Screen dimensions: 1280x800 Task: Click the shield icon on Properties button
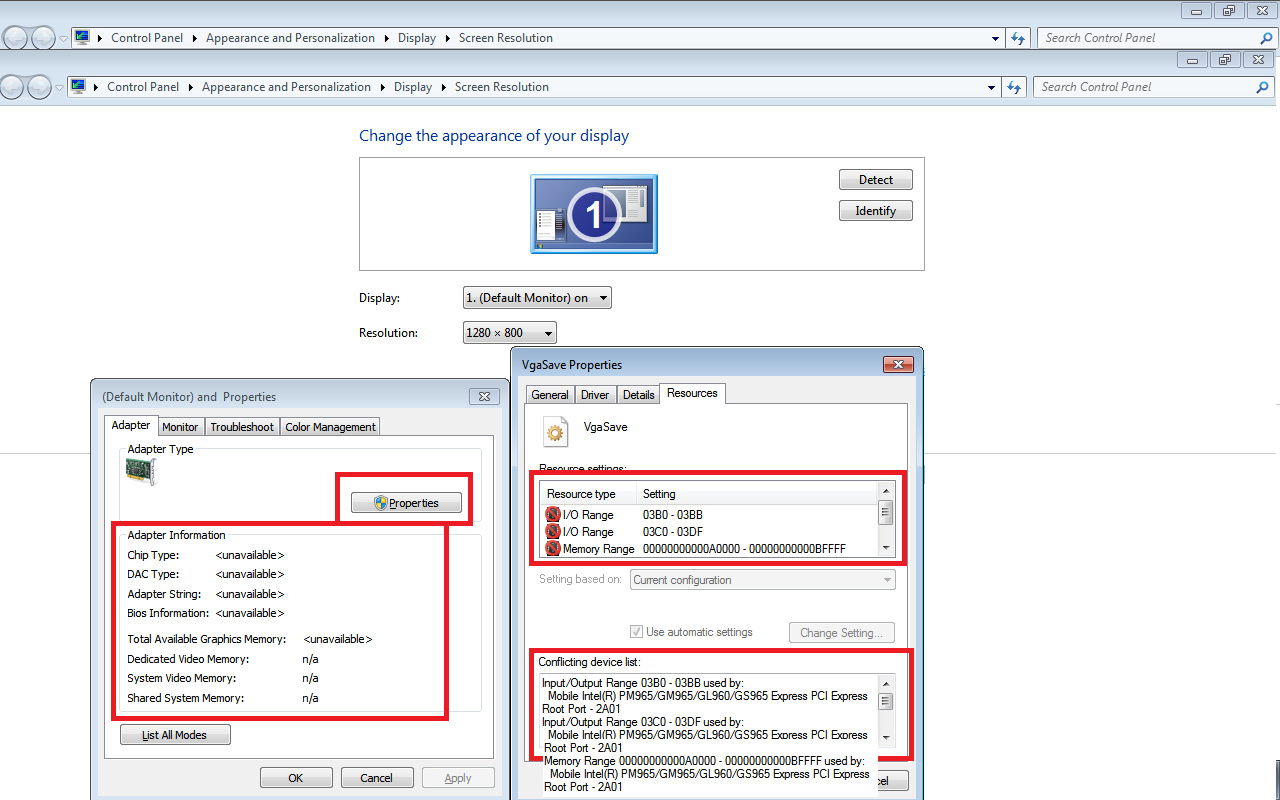pyautogui.click(x=380, y=503)
